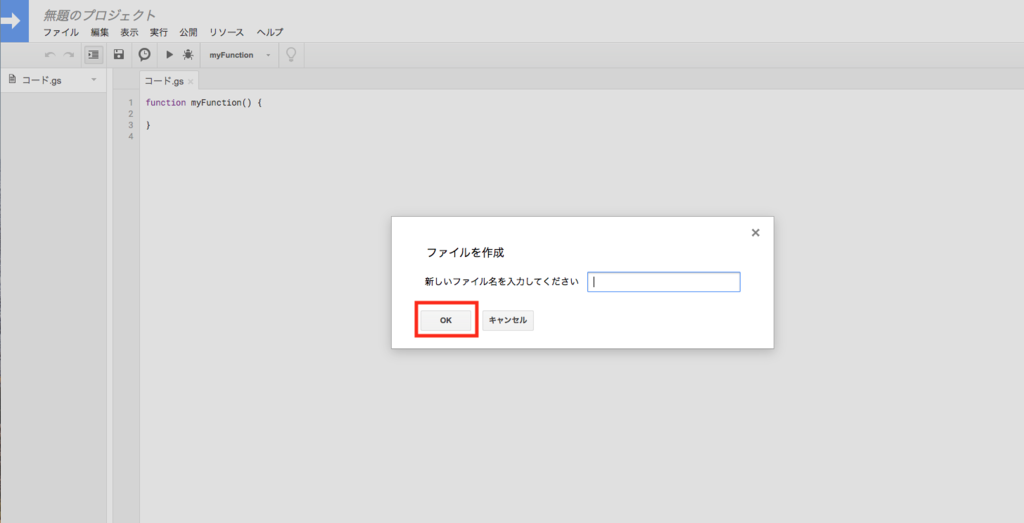1024x523 pixels.
Task: Open the myFunction selector dropdown
Action: click(240, 55)
